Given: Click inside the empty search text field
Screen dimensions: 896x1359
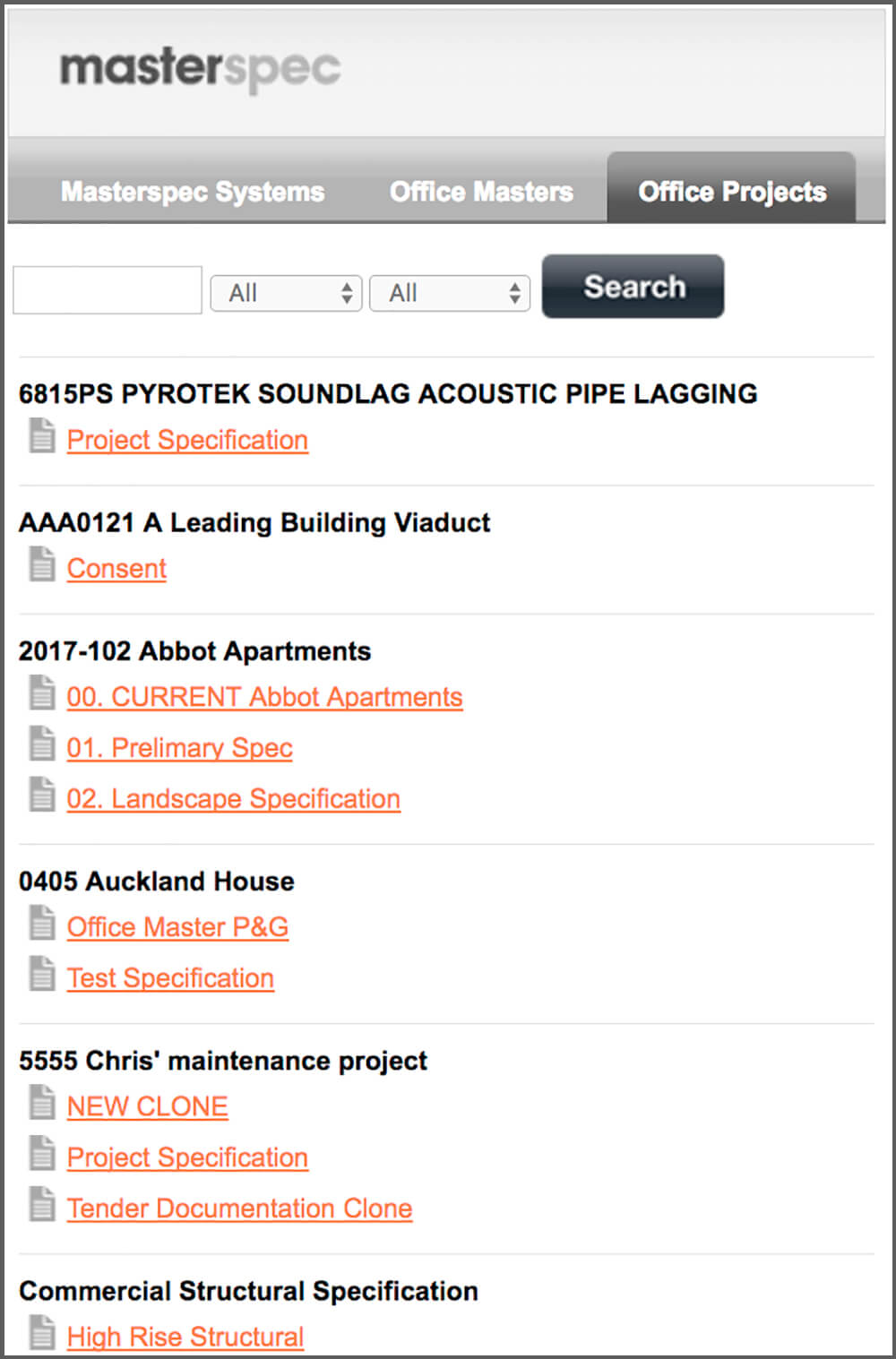Looking at the screenshot, I should click(106, 289).
